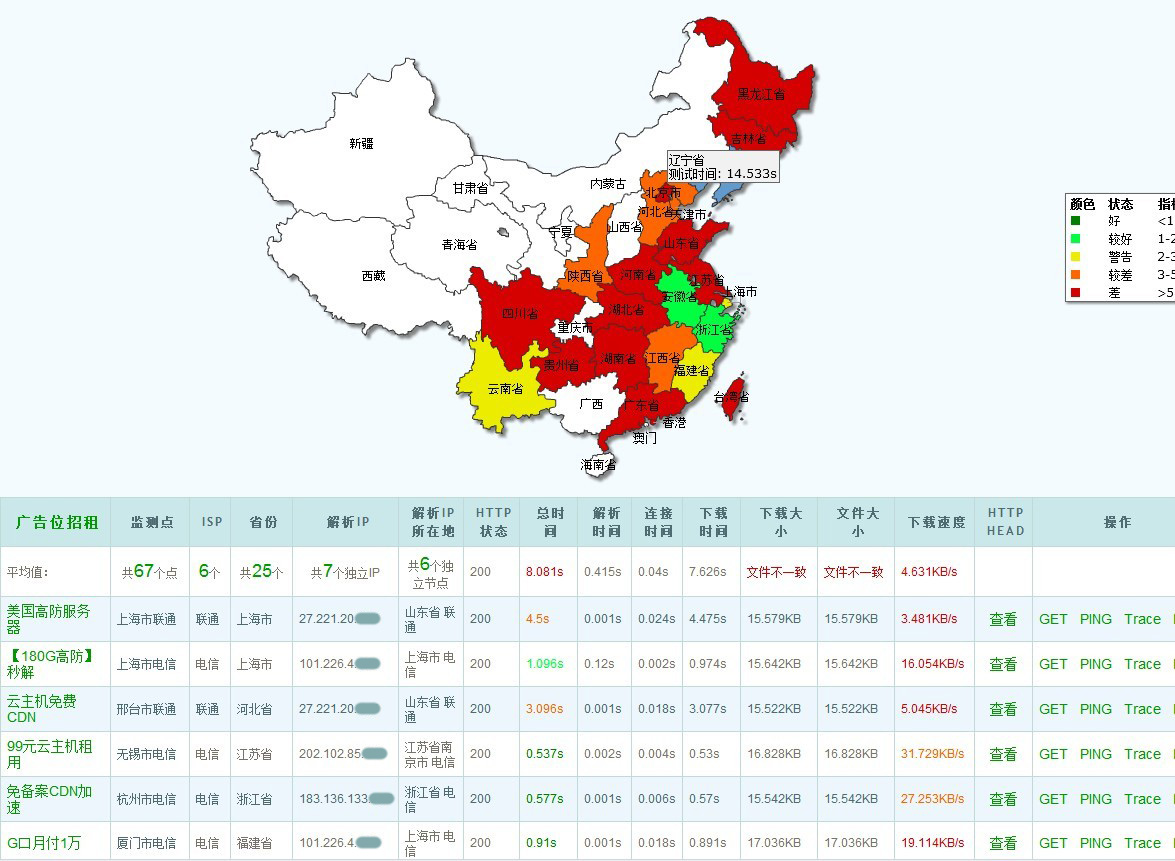Click the red 差 legend color swatch
This screenshot has height=861, width=1175.
(1075, 293)
